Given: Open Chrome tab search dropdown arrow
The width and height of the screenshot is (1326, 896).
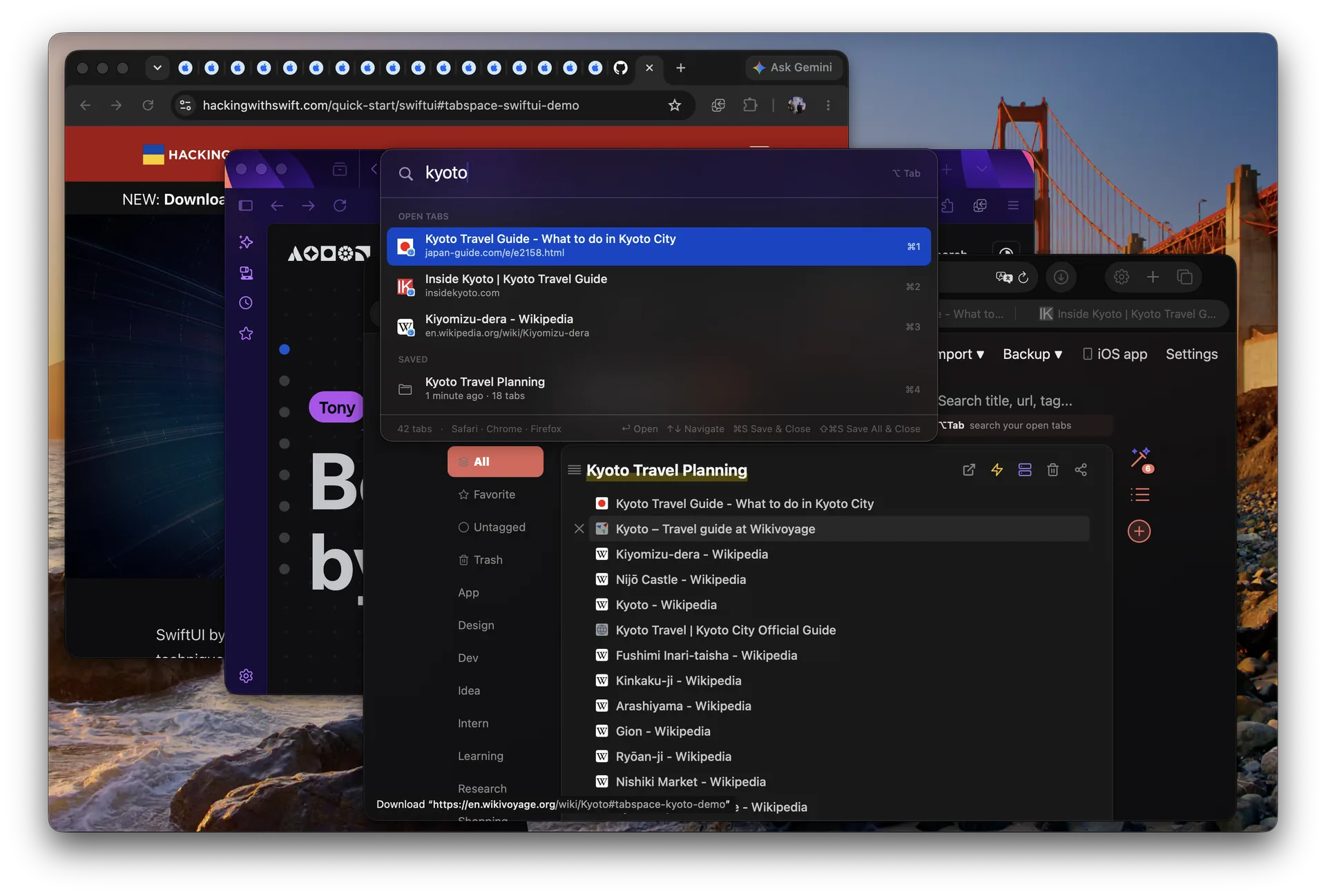Looking at the screenshot, I should click(x=157, y=68).
